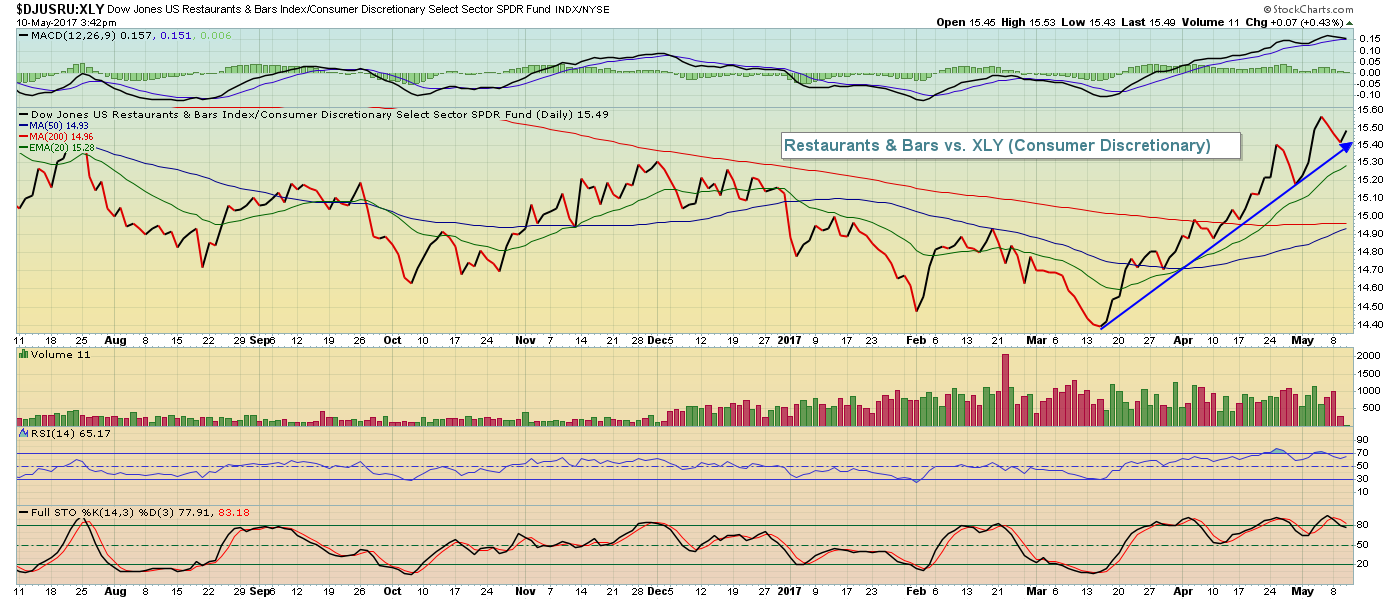Click the green EMA(20) legend swatch
This screenshot has height=600, width=1400.
[x=24, y=149]
